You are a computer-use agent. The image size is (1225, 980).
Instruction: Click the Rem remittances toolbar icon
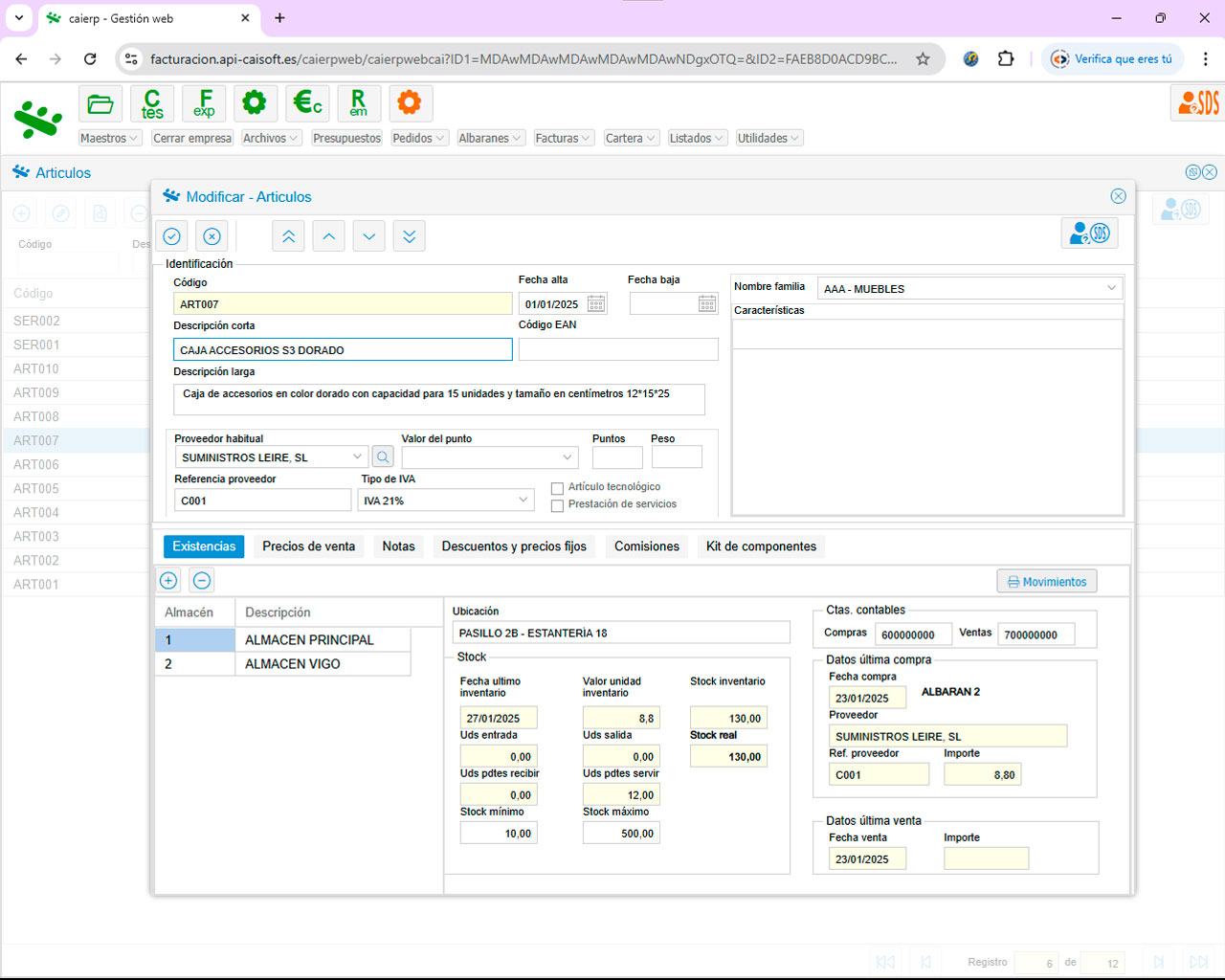coord(359,103)
